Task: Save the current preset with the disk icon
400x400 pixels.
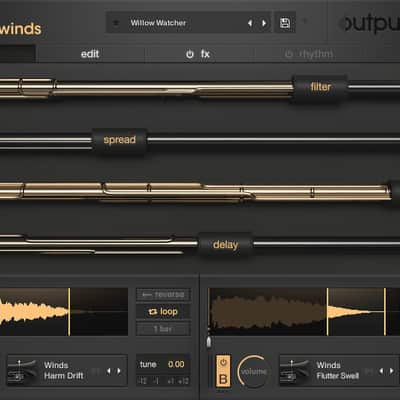Action: point(285,23)
